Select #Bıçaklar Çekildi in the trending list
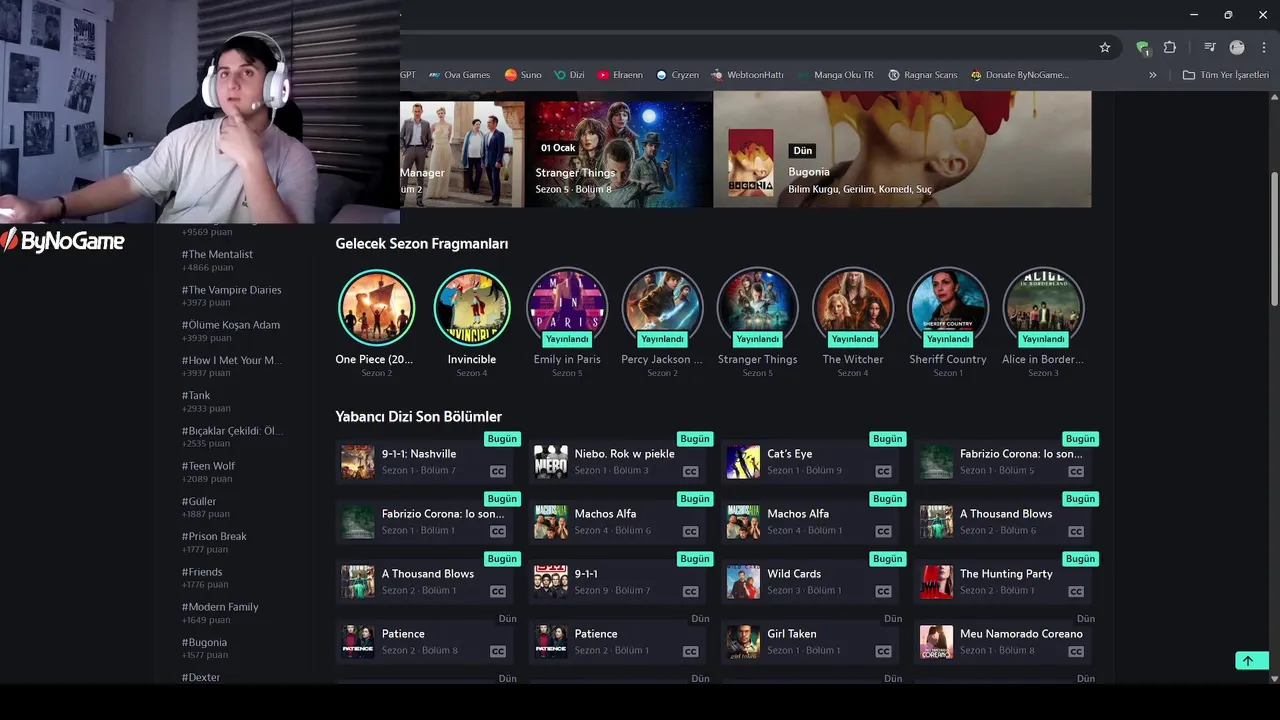The image size is (1280, 720). point(232,431)
